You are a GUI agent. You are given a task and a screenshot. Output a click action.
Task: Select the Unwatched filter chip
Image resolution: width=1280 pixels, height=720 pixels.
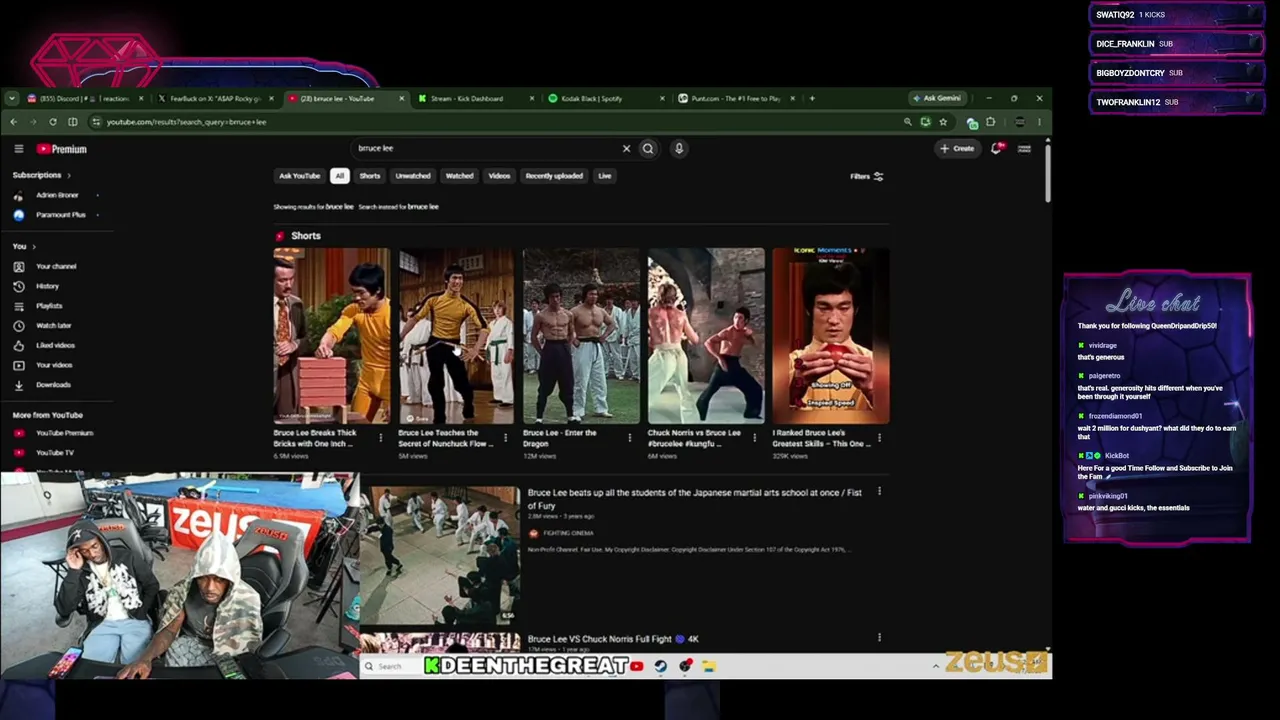(x=413, y=176)
